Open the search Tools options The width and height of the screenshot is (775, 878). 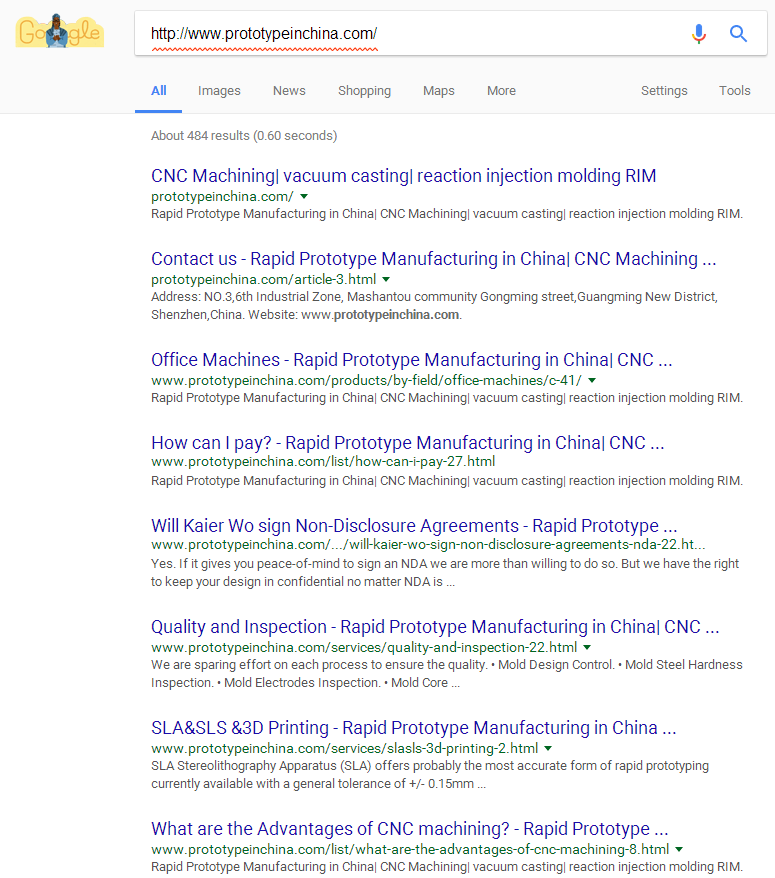pyautogui.click(x=735, y=91)
